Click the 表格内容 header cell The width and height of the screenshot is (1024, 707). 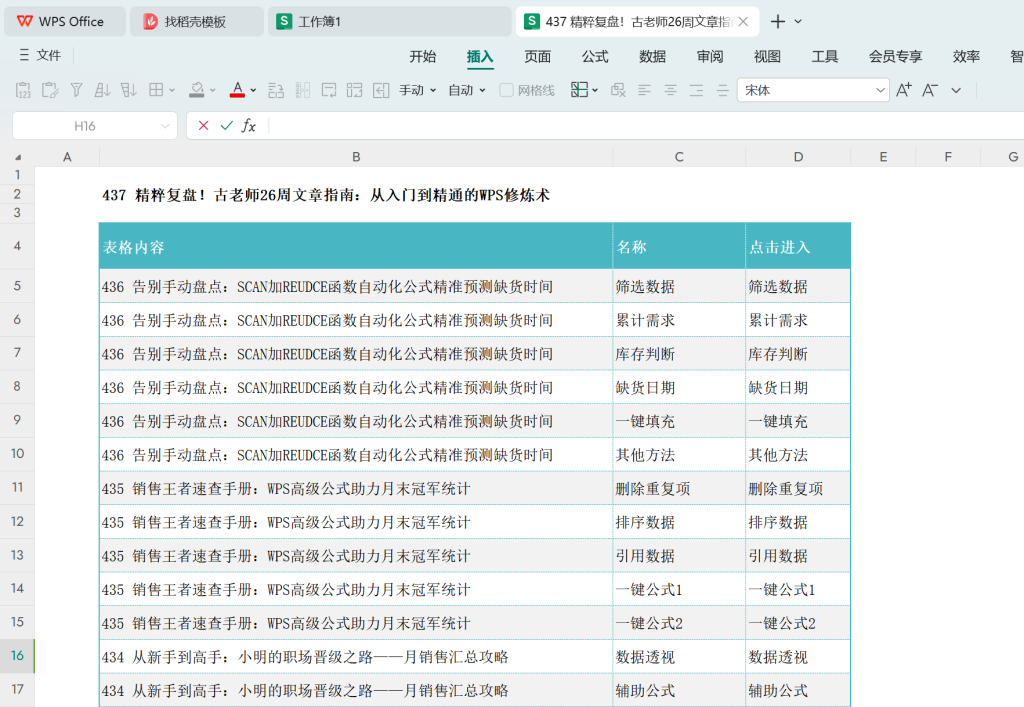[x=356, y=246]
